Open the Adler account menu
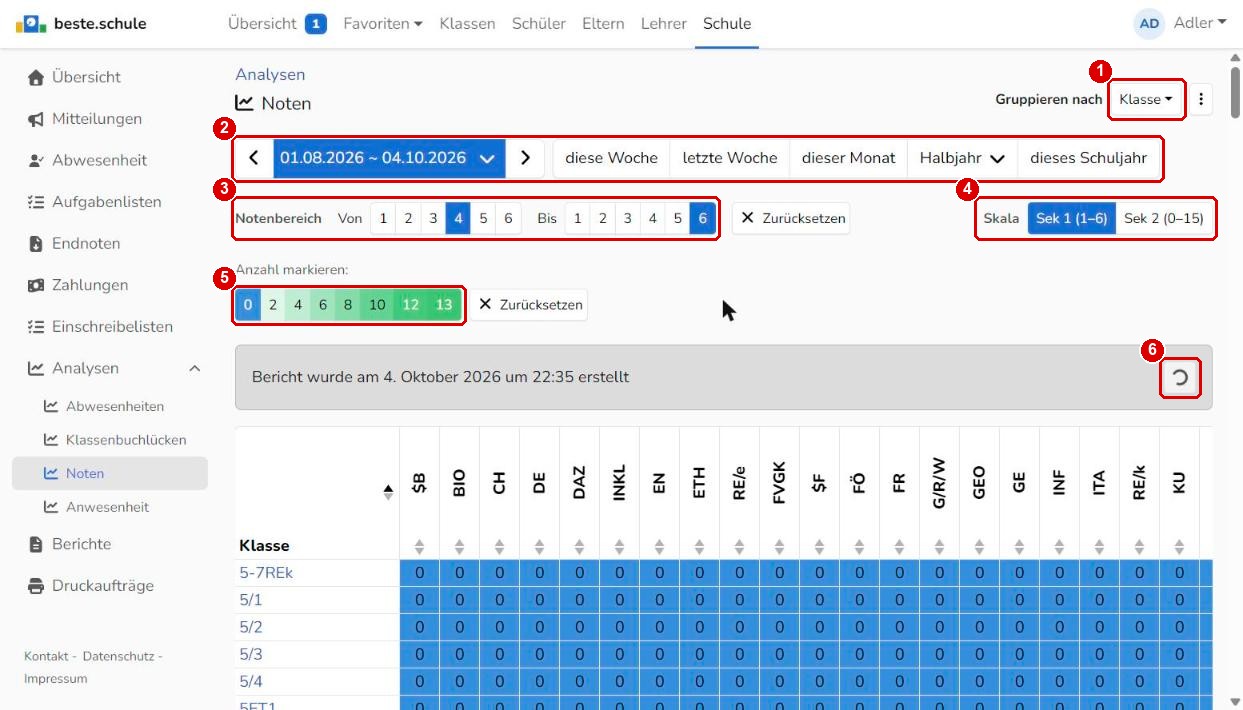 [1200, 23]
